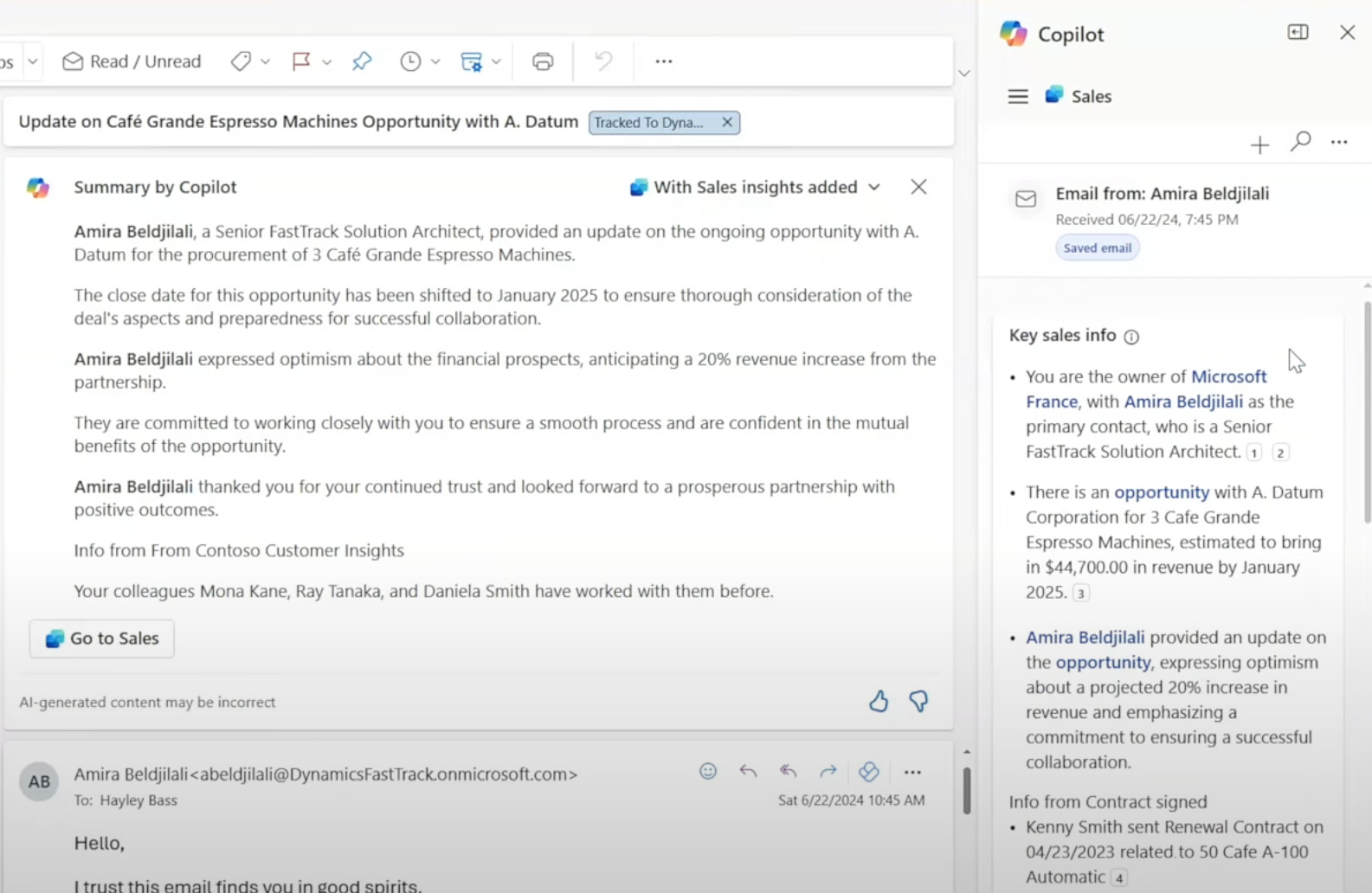Expand the categorize tag dropdown arrow
This screenshot has height=893, width=1372.
click(265, 61)
